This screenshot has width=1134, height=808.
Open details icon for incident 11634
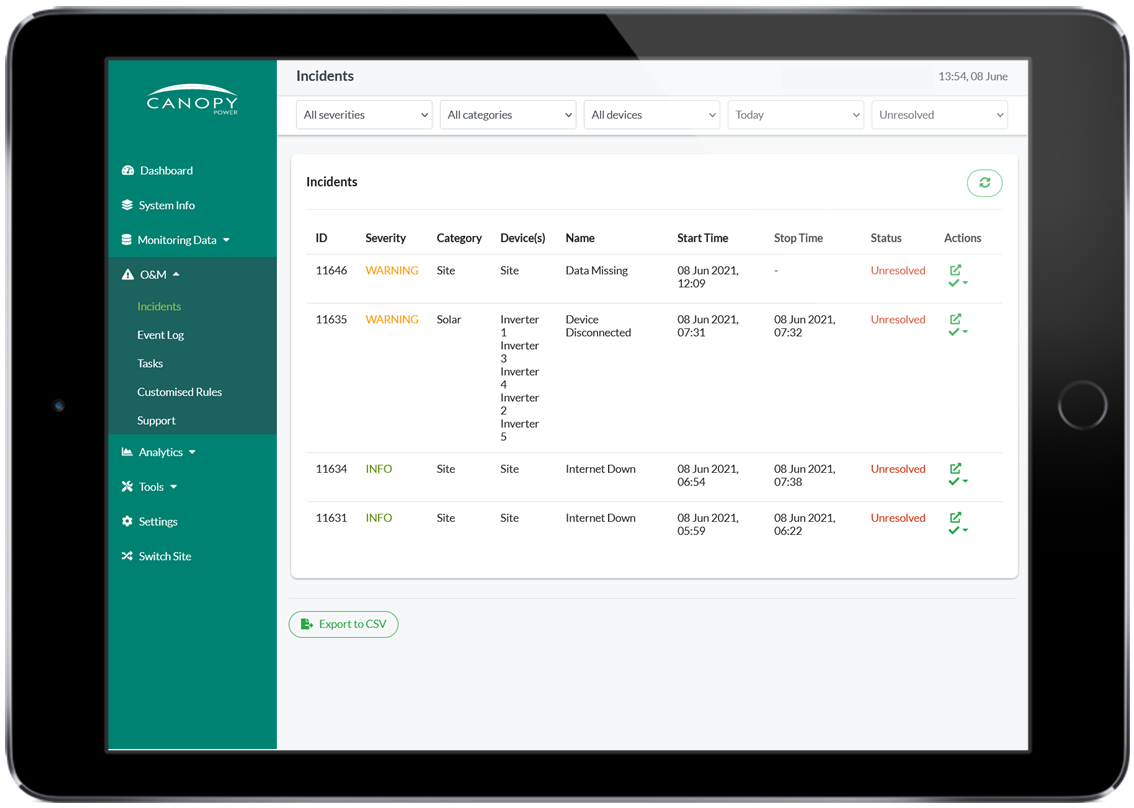[955, 468]
